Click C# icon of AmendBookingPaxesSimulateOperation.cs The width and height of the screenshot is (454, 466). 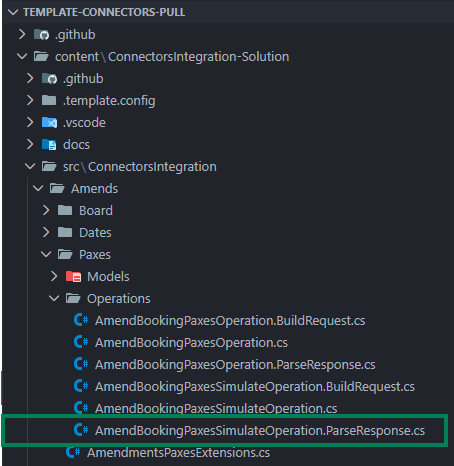(x=81, y=408)
